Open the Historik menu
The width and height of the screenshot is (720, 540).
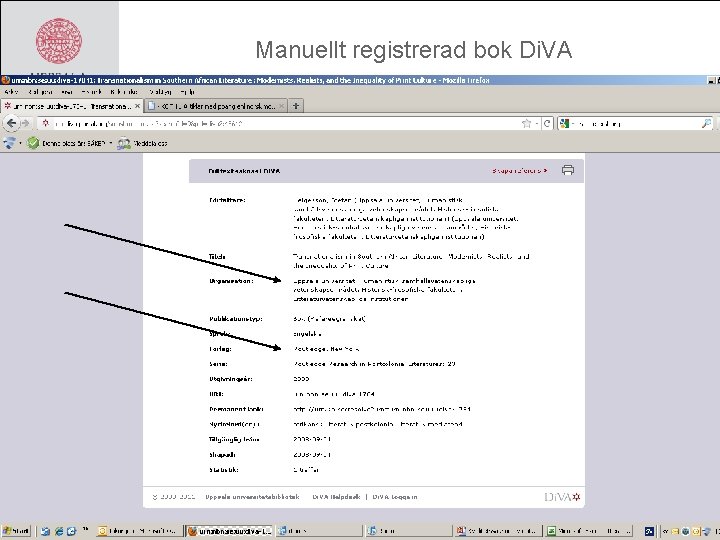pyautogui.click(x=91, y=92)
